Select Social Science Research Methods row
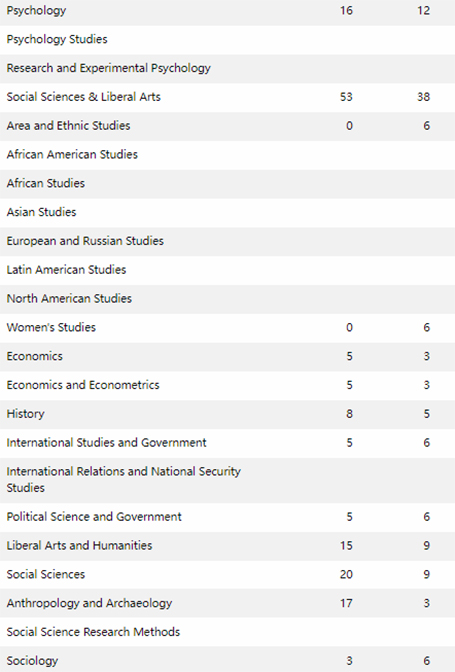 (x=228, y=632)
